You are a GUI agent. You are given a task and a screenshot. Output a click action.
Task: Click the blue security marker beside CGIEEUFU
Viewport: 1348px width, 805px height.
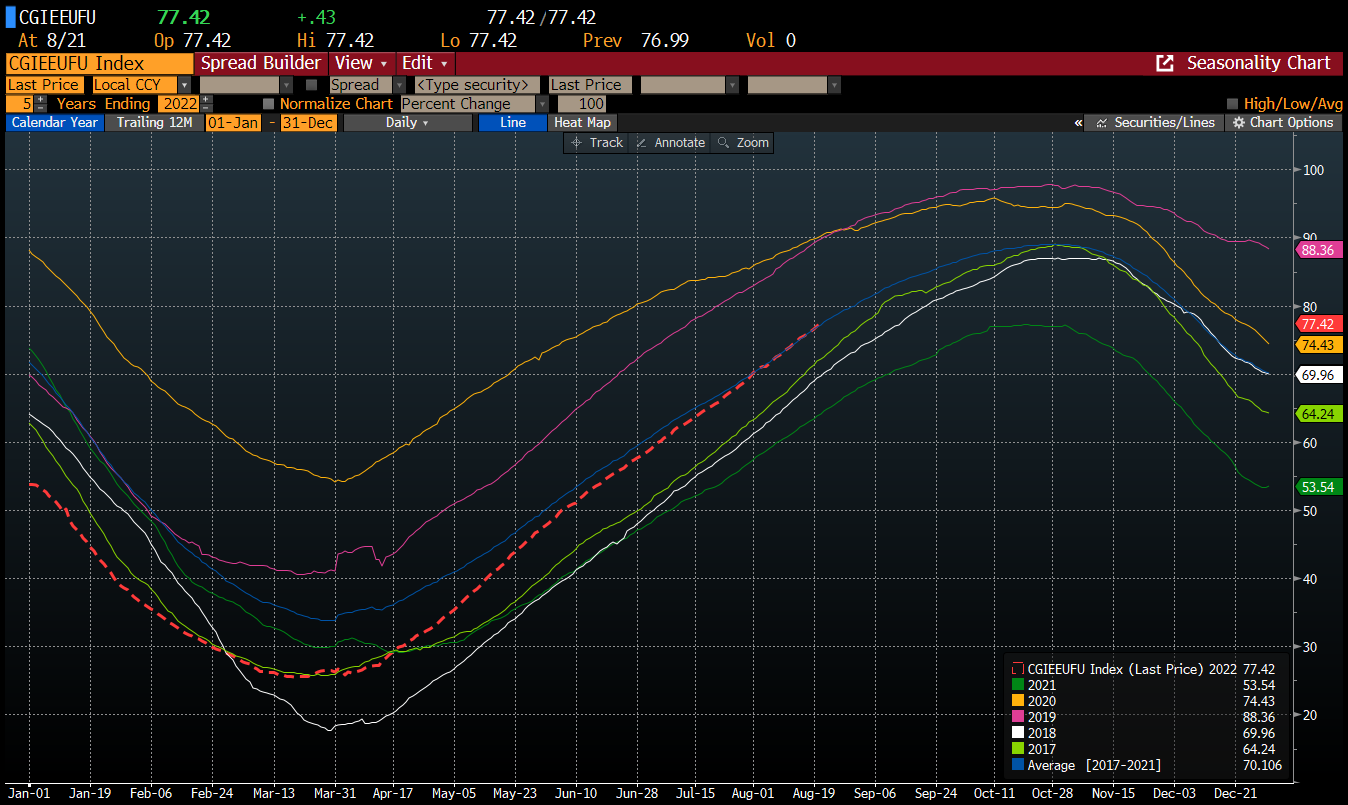[11, 17]
